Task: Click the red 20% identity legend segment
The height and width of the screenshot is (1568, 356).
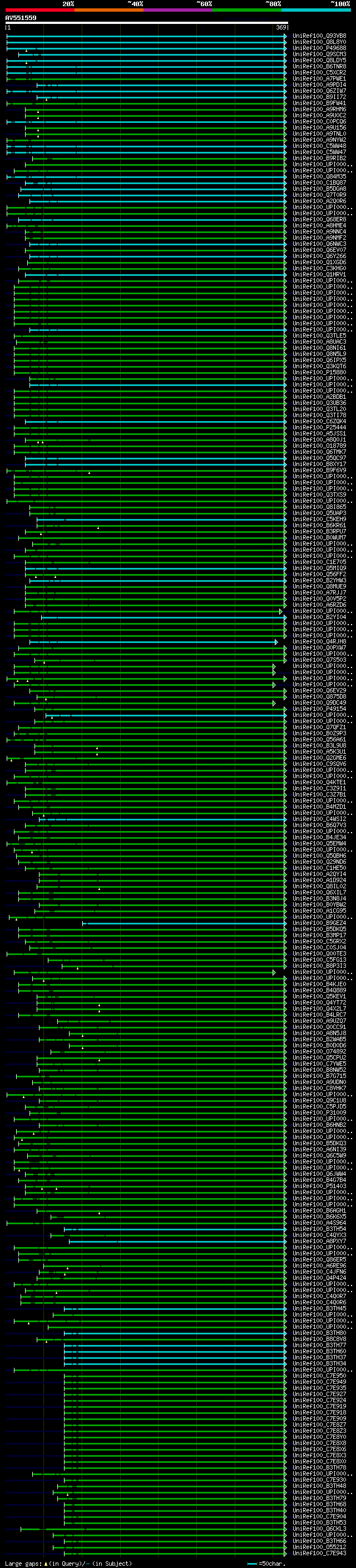Action: (39, 10)
